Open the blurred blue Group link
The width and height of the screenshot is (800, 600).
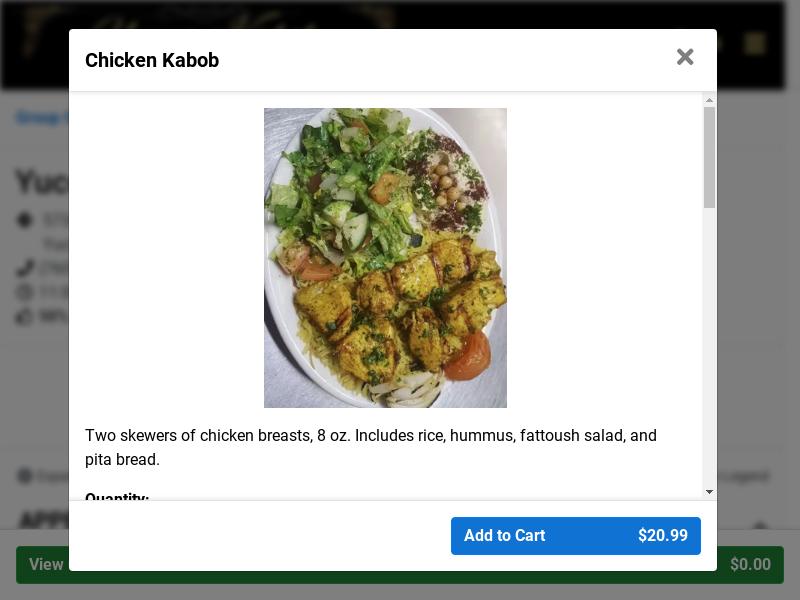pyautogui.click(x=42, y=118)
